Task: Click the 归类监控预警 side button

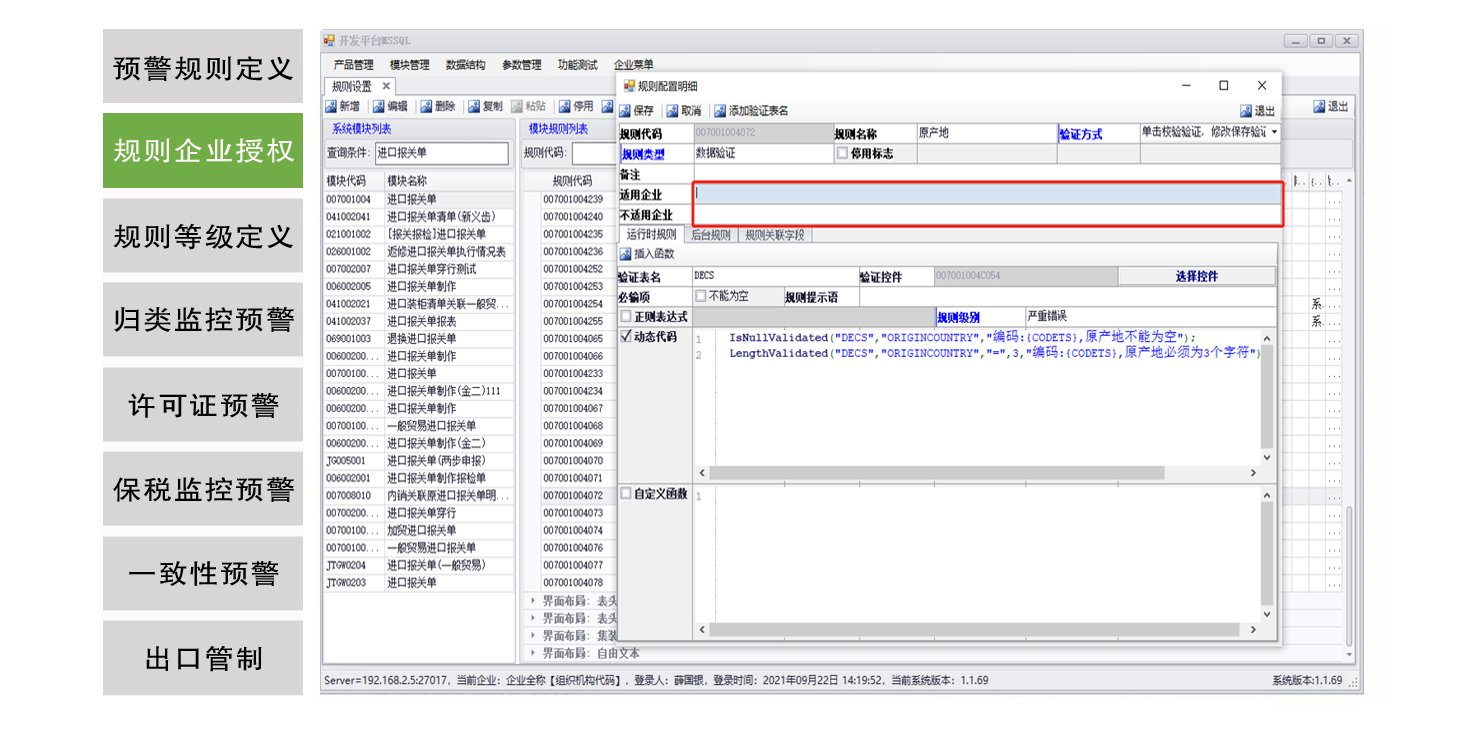Action: [x=203, y=320]
